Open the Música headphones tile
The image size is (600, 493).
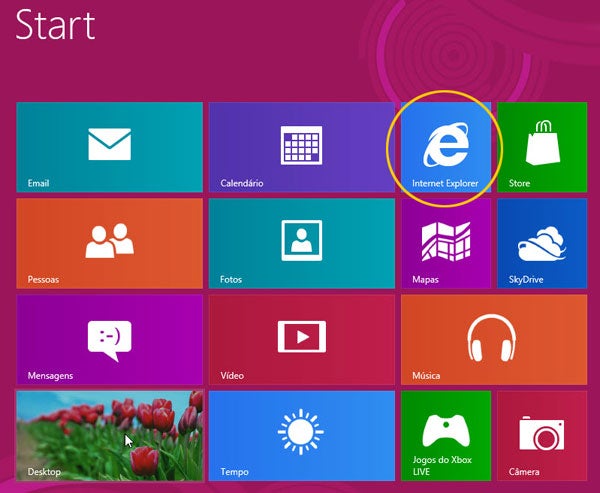(x=493, y=338)
